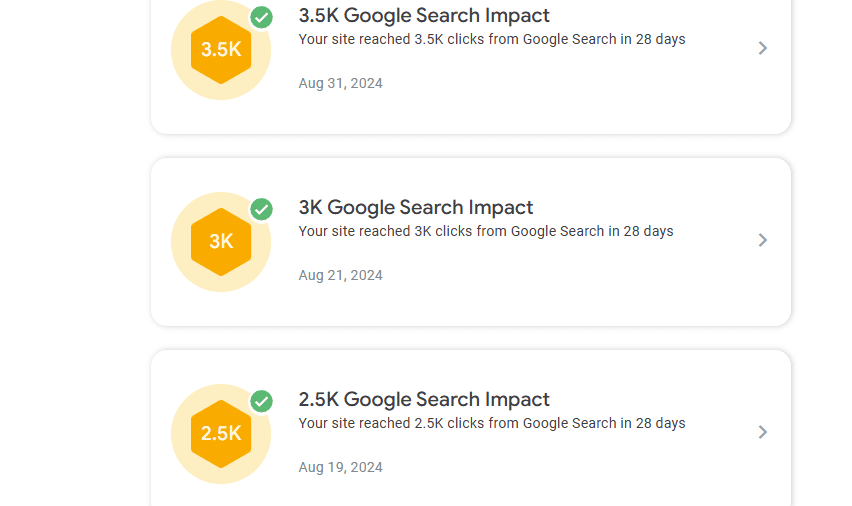Screen dimensions: 852x506
Task: Click the Aug 19, 2024 date
Action: [341, 467]
